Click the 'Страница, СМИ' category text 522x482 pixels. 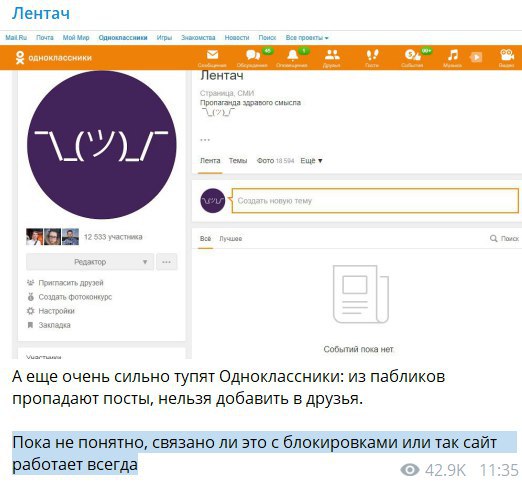point(227,93)
